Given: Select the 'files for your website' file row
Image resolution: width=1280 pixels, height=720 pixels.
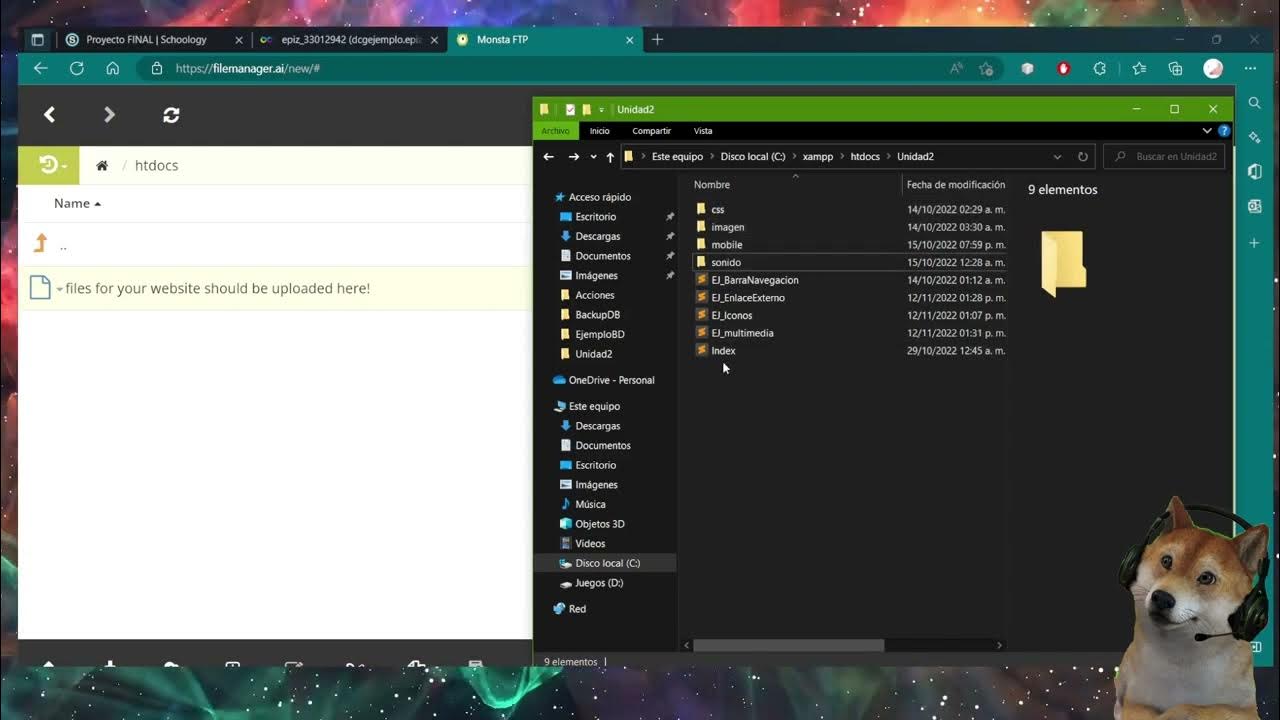Looking at the screenshot, I should click(x=275, y=288).
